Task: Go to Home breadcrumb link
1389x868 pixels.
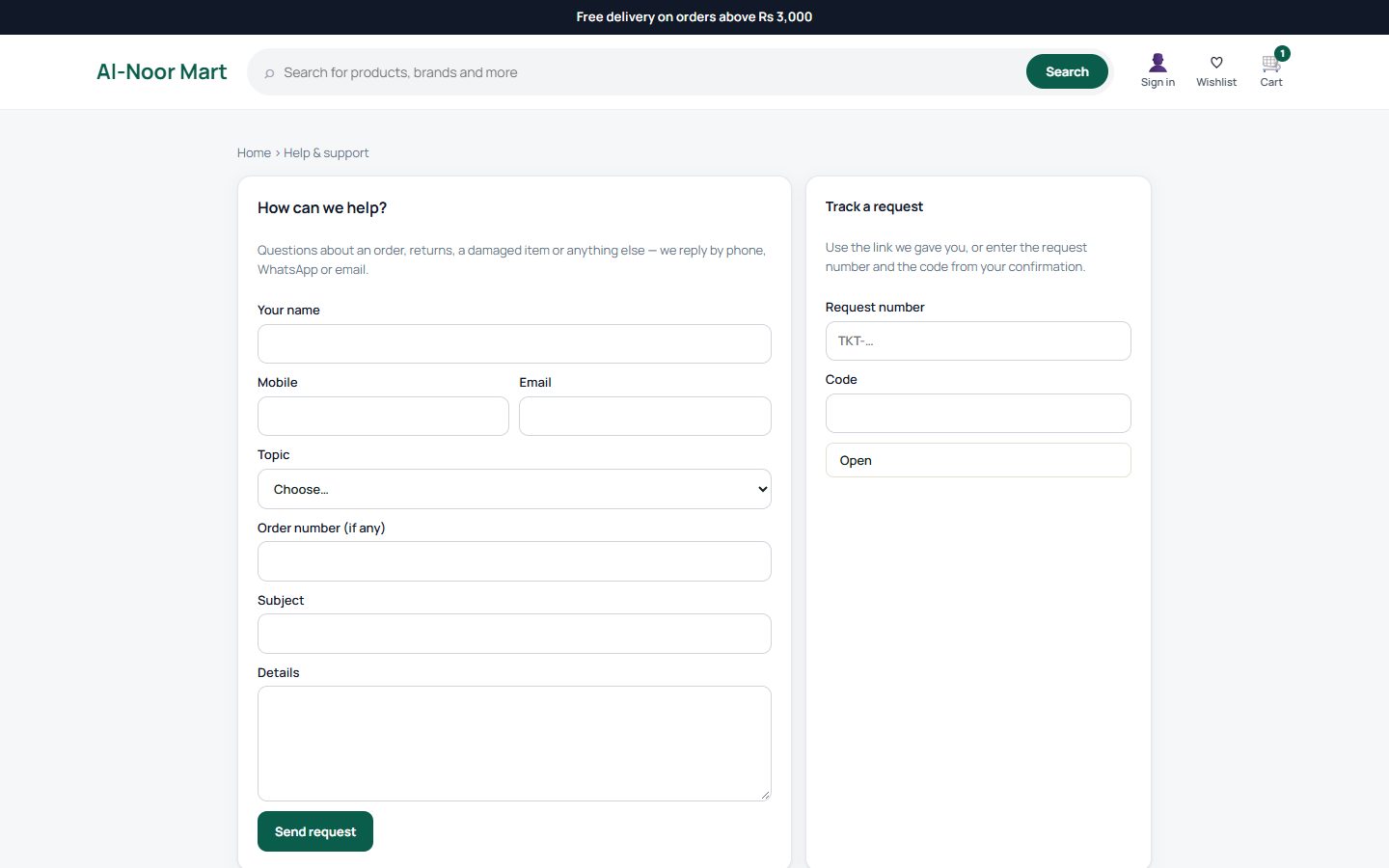Action: point(254,152)
